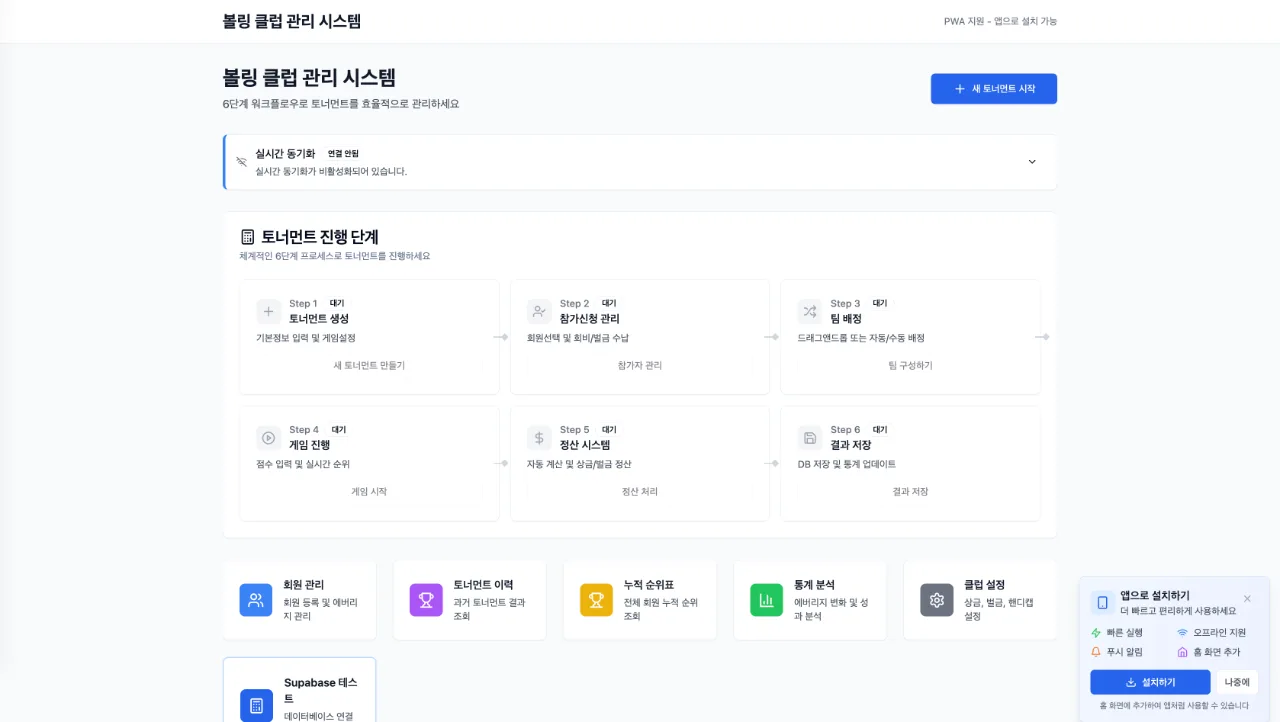Viewport: 1280px width, 722px height.
Task: Click the blue 회원 관리 people icon
Action: (x=256, y=600)
